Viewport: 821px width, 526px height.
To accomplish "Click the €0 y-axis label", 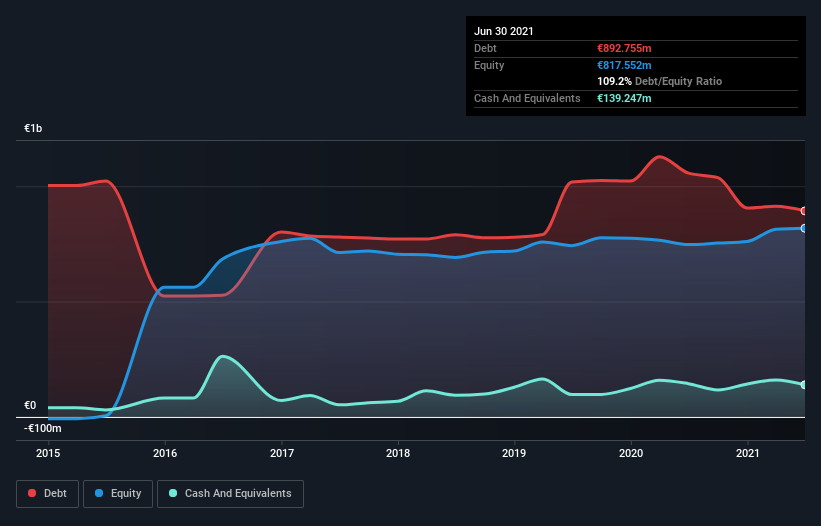I will point(30,405).
